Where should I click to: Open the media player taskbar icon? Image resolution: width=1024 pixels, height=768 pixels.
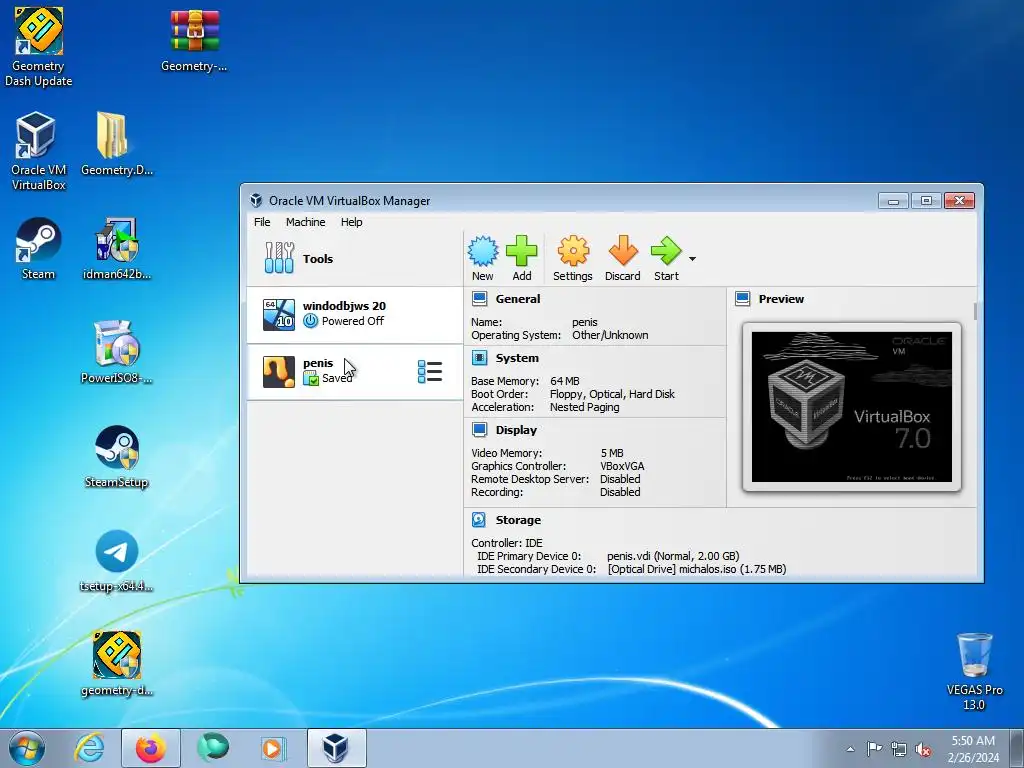pyautogui.click(x=272, y=748)
